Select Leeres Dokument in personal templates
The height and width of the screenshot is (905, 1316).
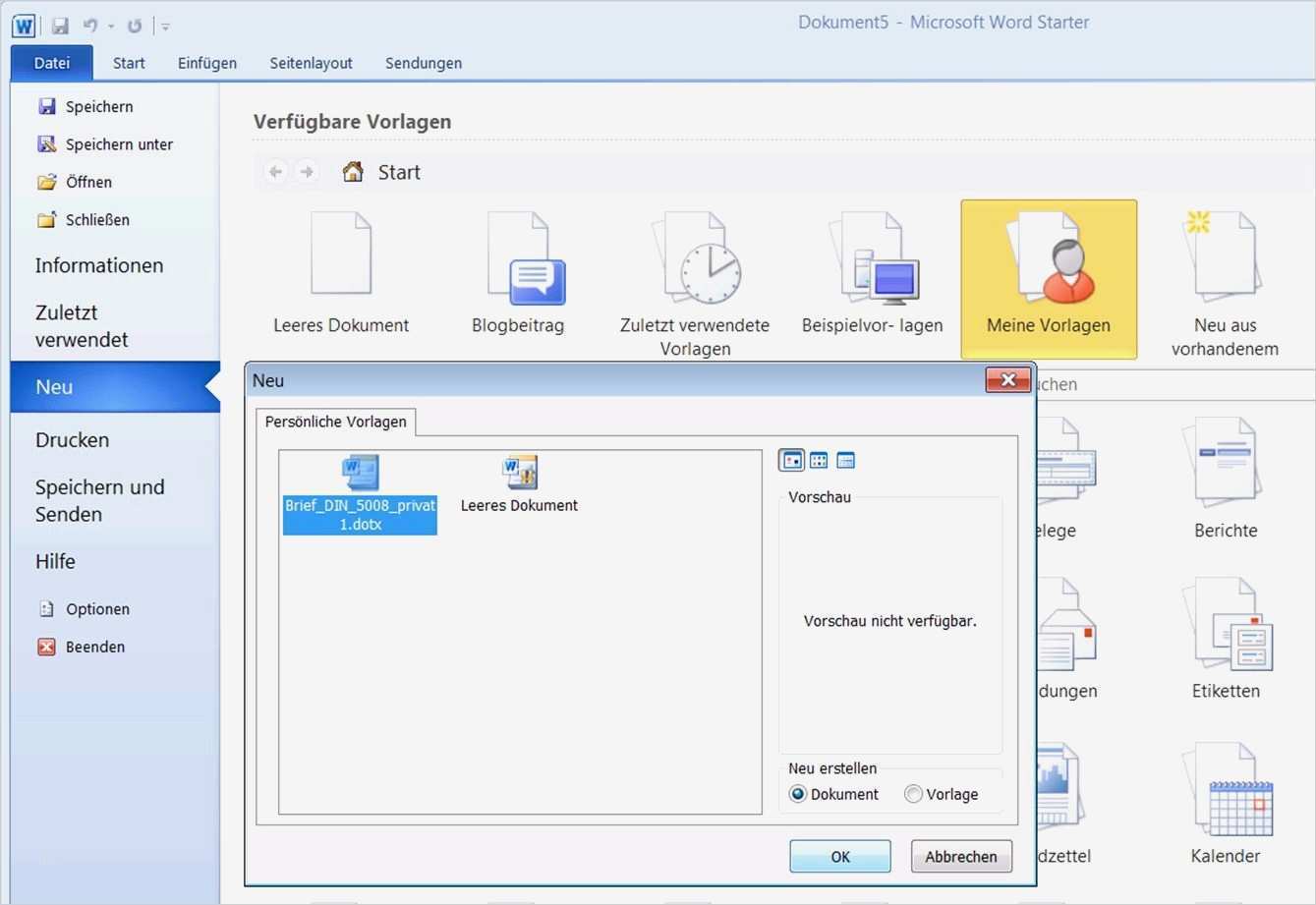pos(519,485)
